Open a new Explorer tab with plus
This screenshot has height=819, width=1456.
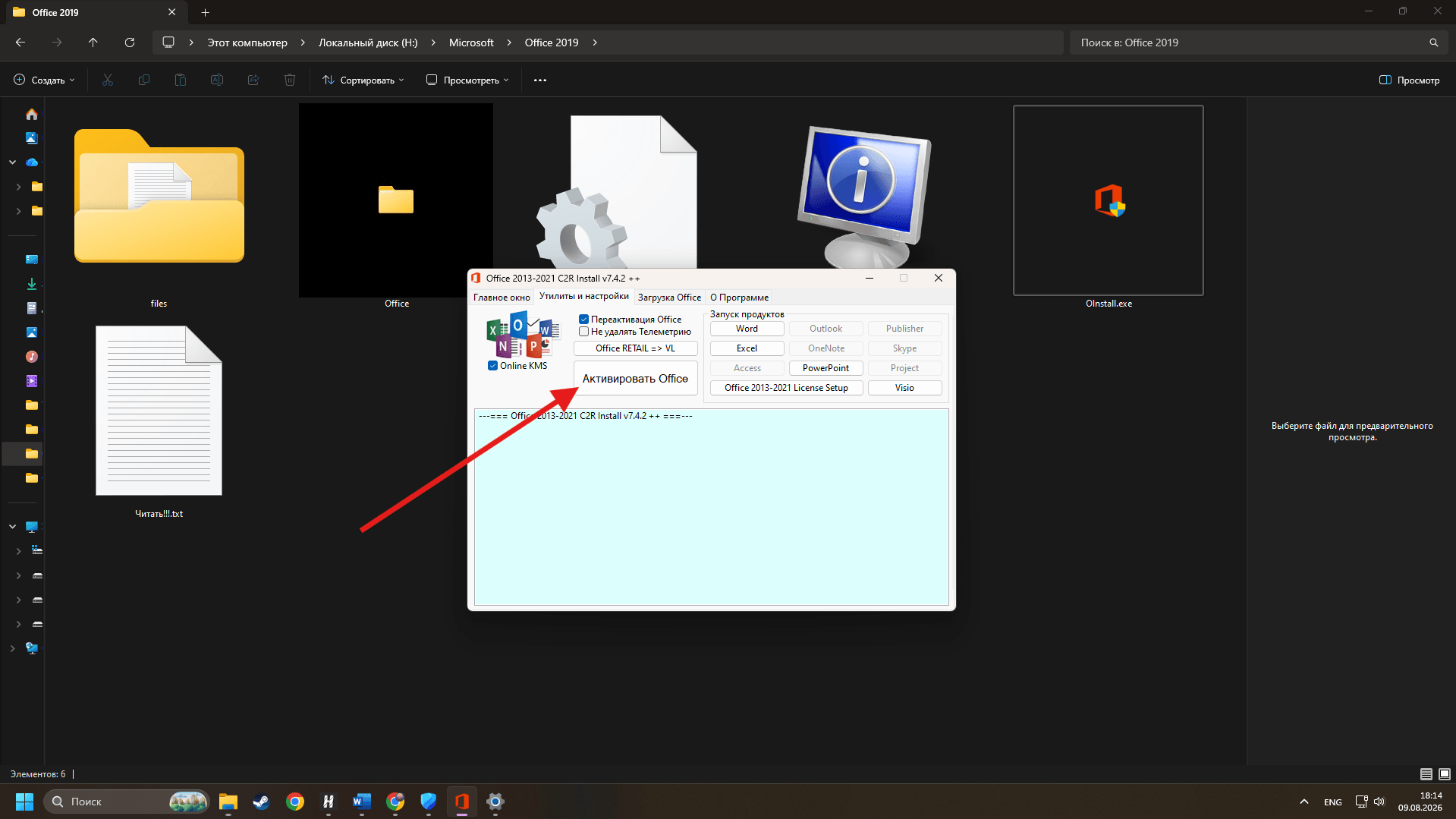205,12
